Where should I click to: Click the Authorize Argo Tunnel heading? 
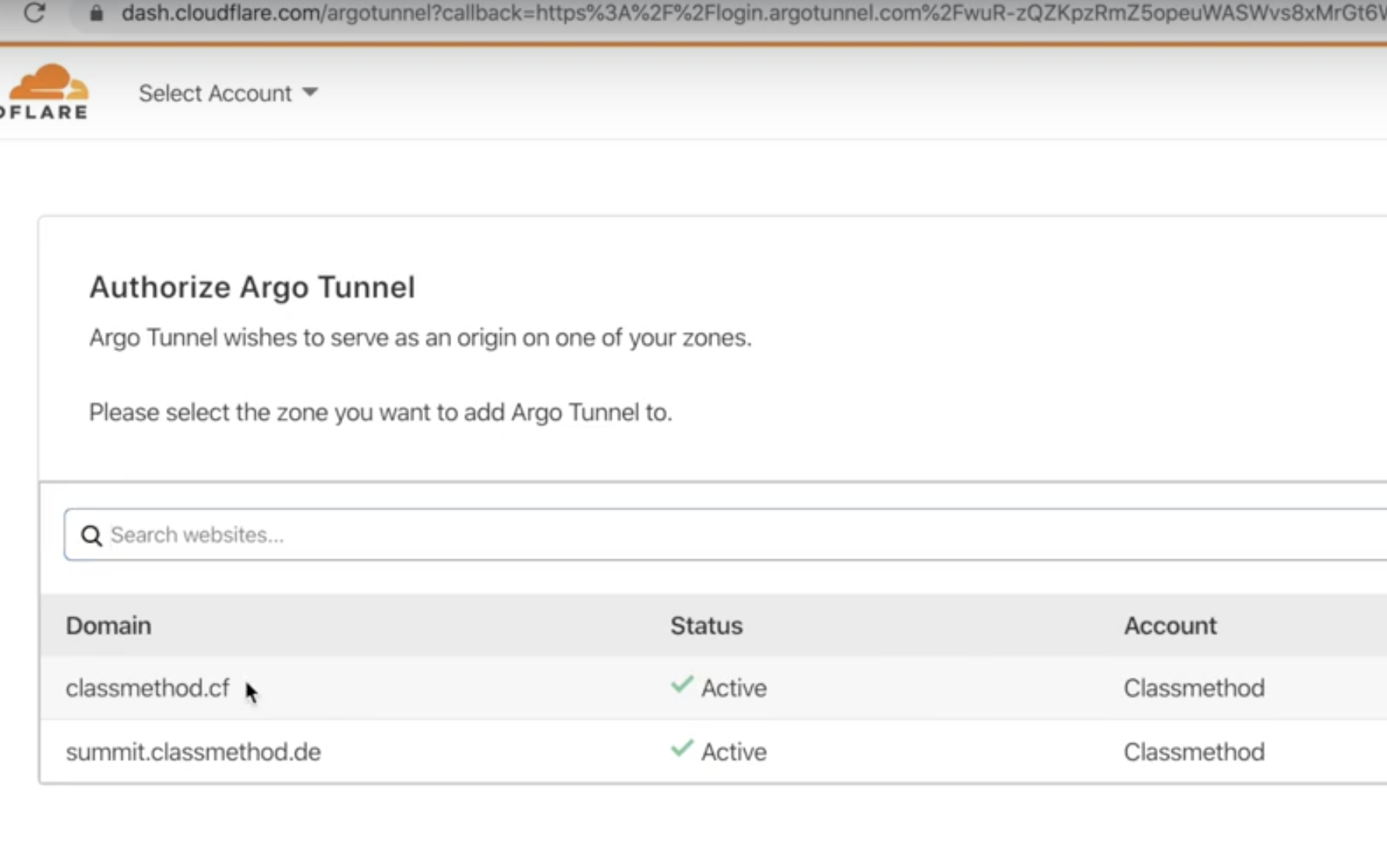pos(252,287)
